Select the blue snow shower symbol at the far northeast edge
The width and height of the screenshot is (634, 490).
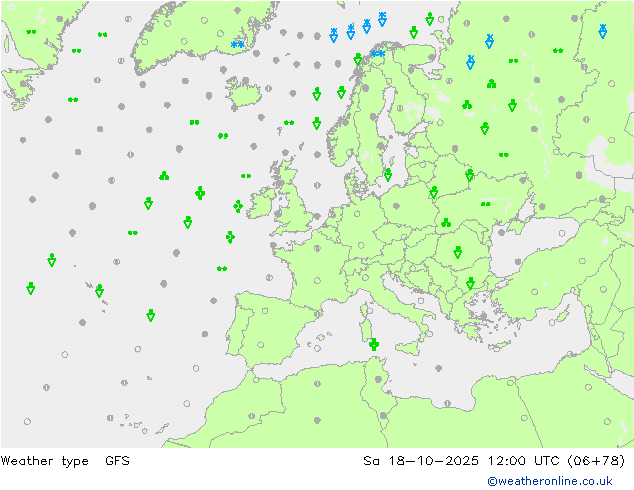602,31
